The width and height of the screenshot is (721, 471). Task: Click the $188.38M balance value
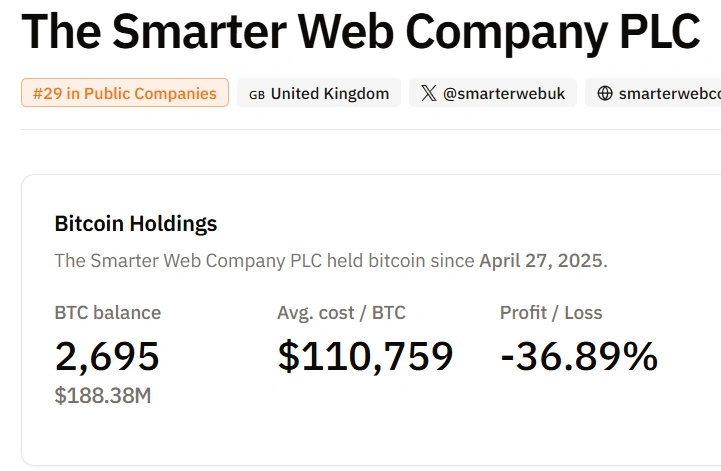(x=103, y=395)
